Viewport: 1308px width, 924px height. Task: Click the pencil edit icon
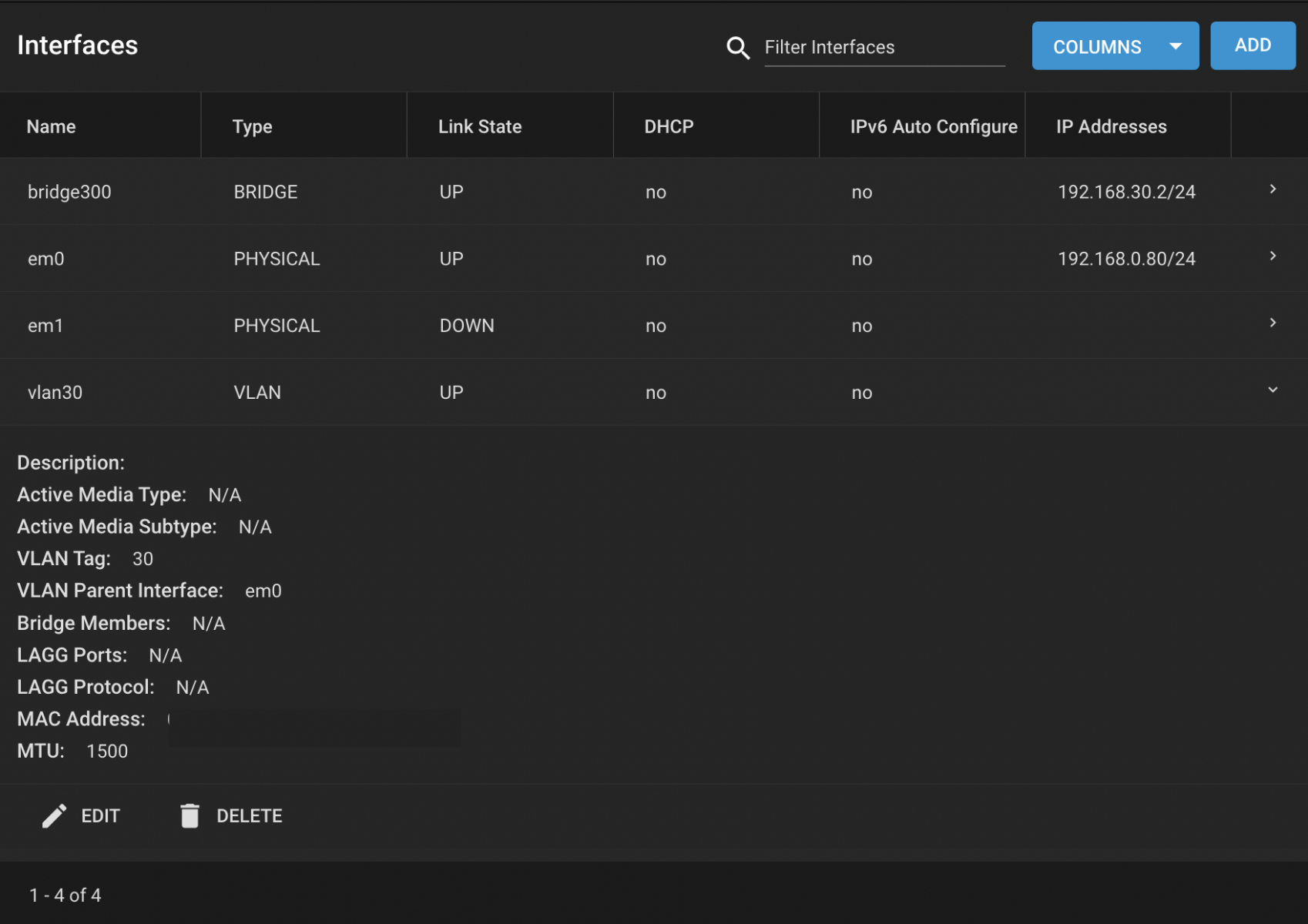54,816
